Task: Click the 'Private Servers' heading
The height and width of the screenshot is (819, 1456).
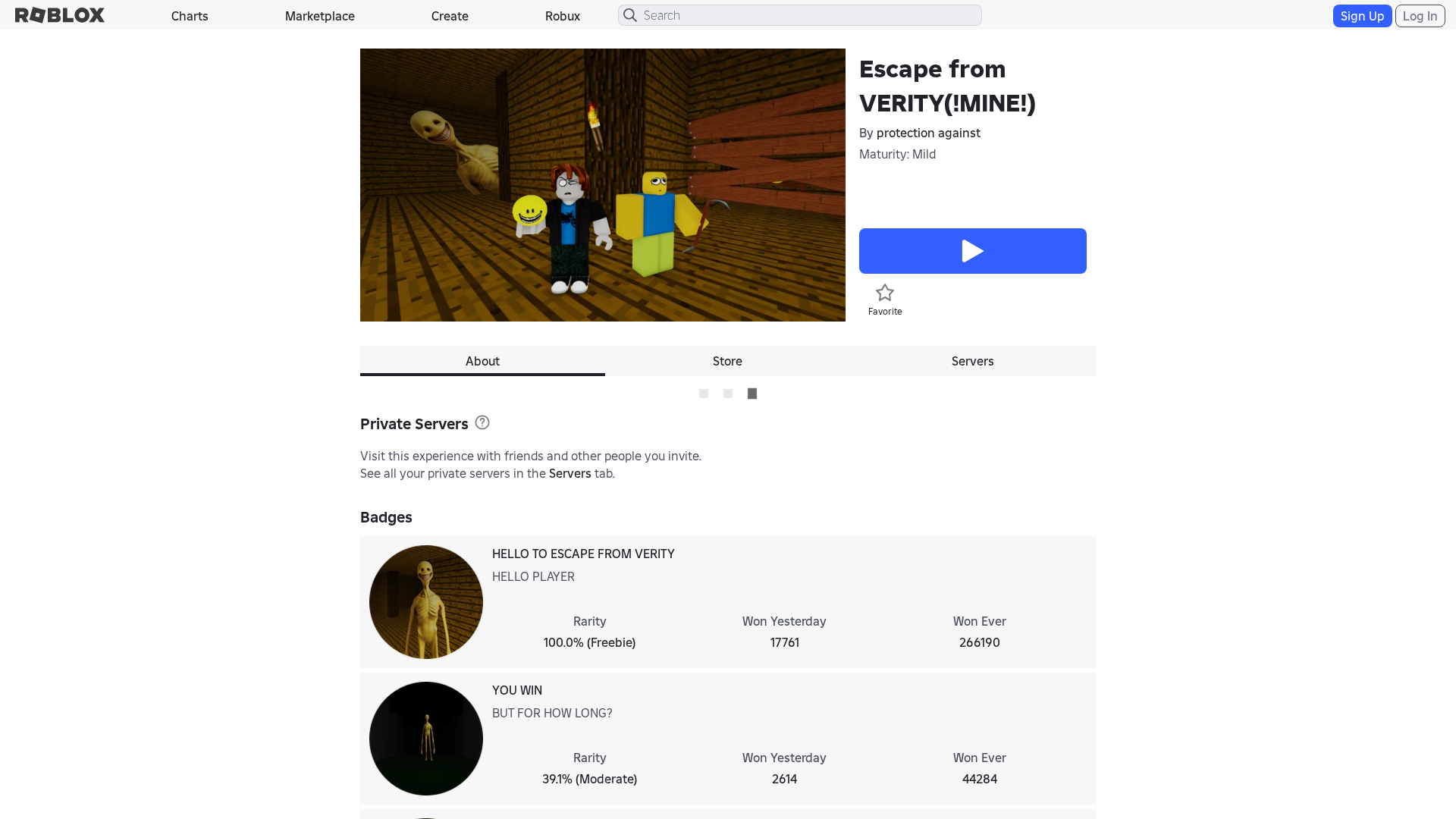Action: [x=414, y=424]
